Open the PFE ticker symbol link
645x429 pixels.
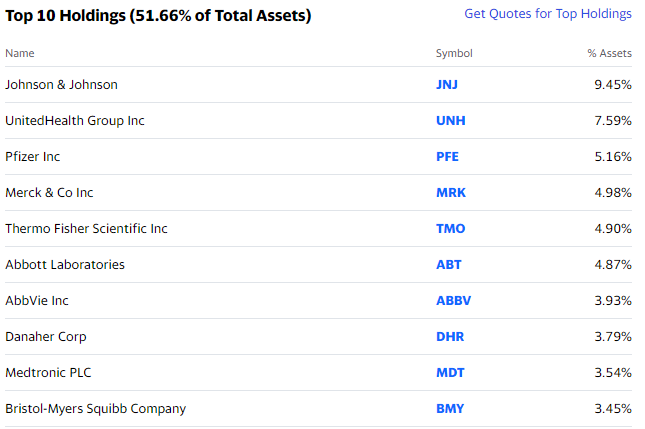(447, 157)
